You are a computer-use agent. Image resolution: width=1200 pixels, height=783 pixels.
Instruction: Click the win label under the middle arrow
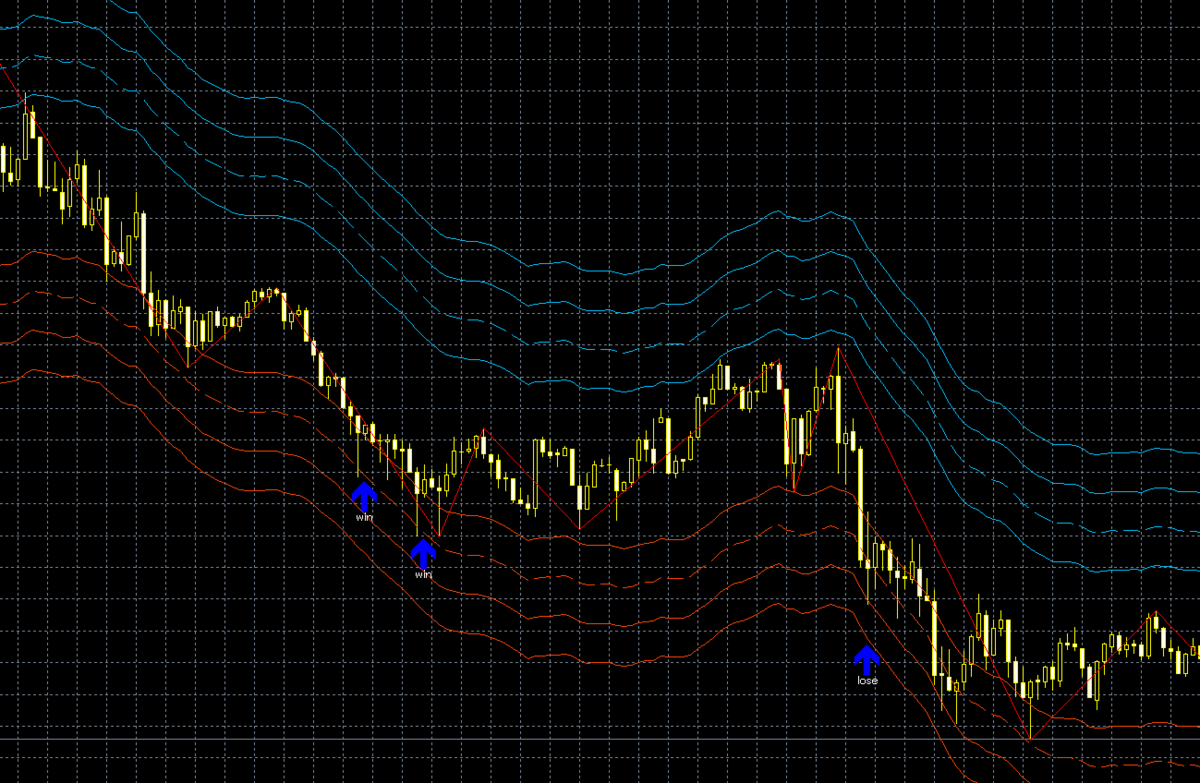click(424, 575)
